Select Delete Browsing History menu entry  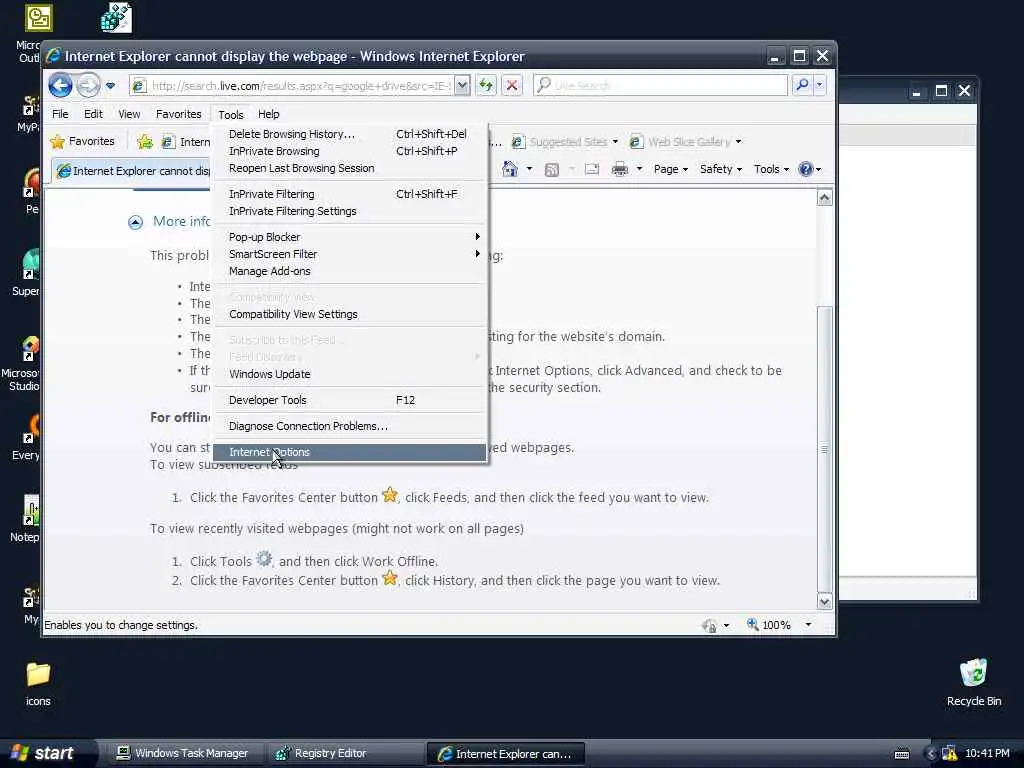tap(349, 134)
